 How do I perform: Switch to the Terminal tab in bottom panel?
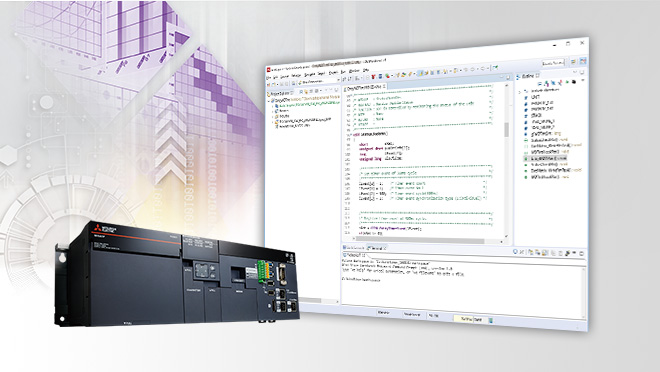click(x=376, y=248)
